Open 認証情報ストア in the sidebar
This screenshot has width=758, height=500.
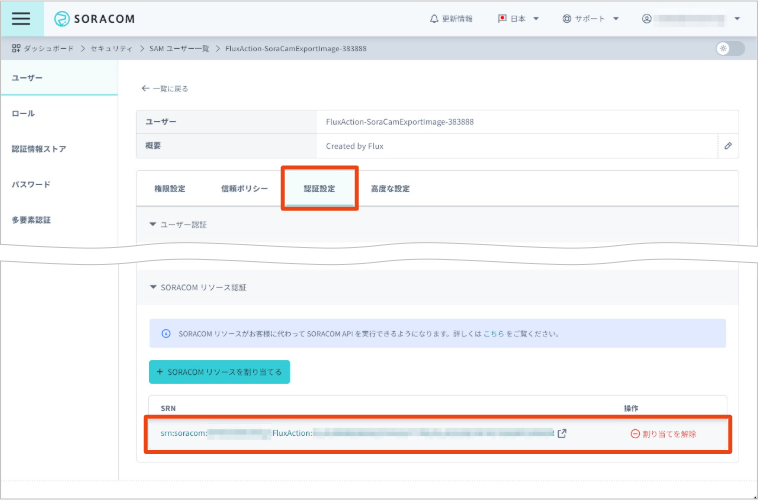pyautogui.click(x=59, y=149)
